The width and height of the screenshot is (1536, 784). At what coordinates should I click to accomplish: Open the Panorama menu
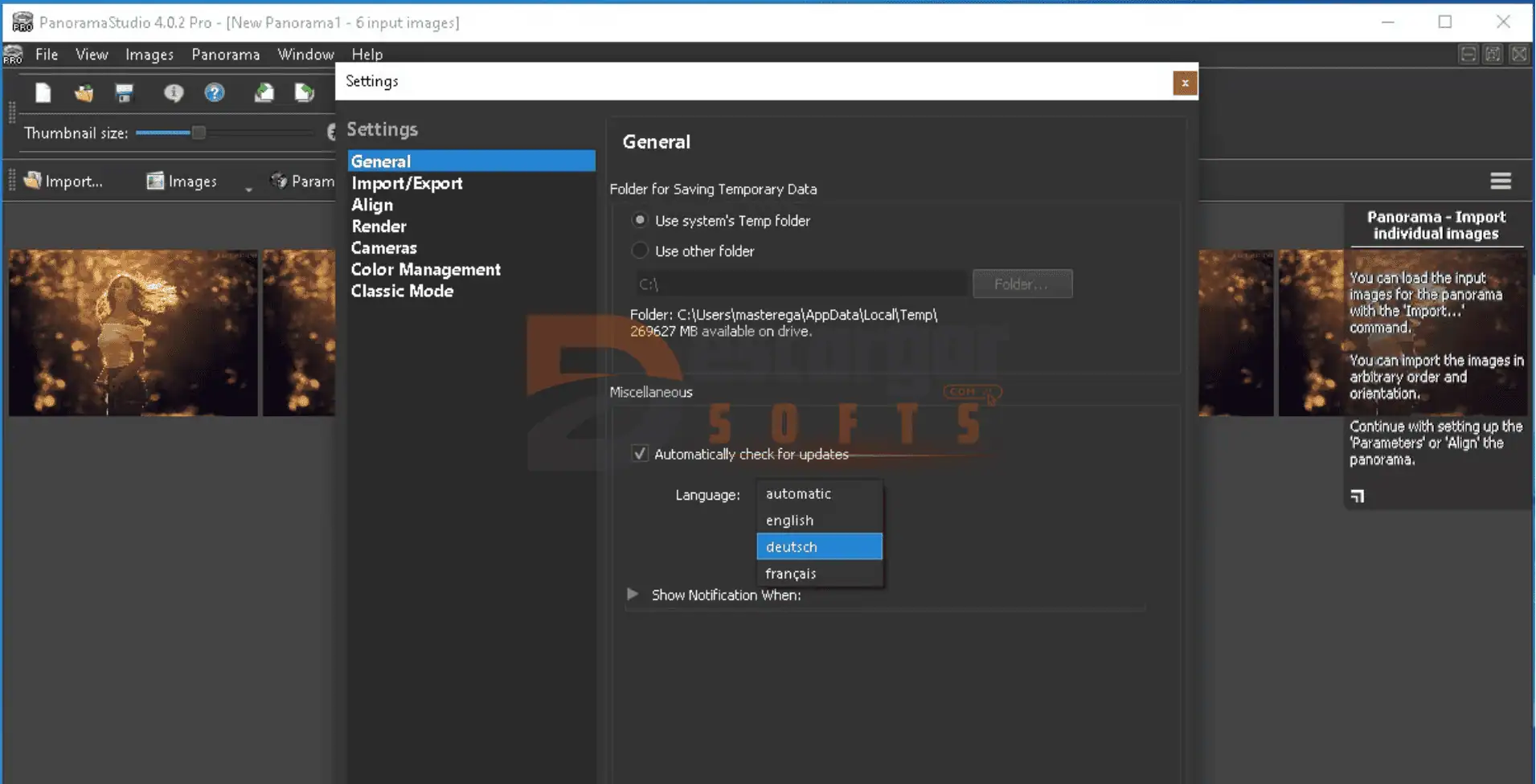click(225, 55)
